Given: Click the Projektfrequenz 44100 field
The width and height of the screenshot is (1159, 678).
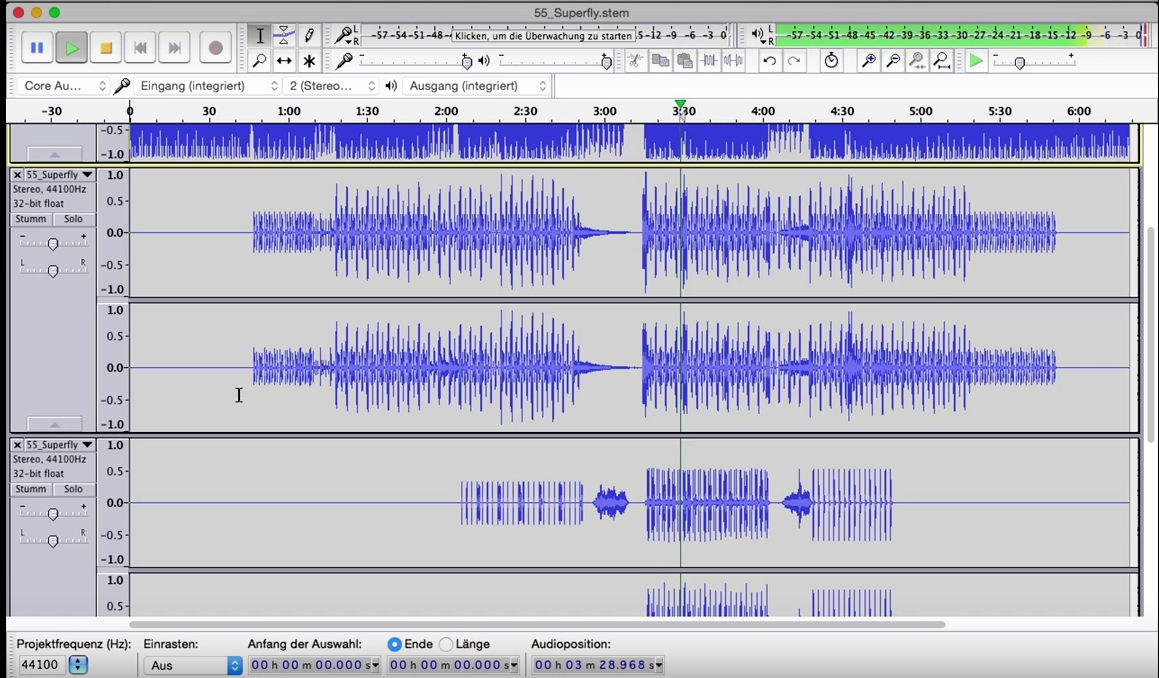Looking at the screenshot, I should point(42,665).
